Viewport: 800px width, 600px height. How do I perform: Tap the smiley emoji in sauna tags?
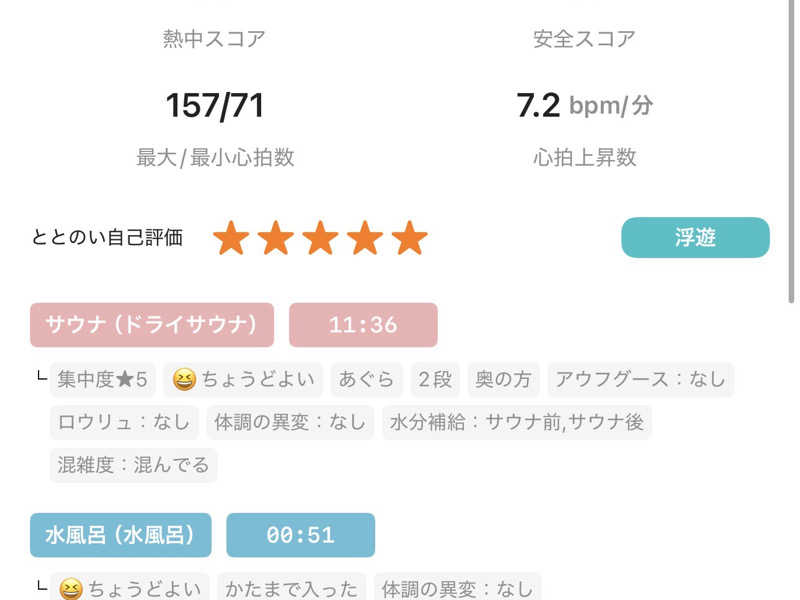(184, 380)
